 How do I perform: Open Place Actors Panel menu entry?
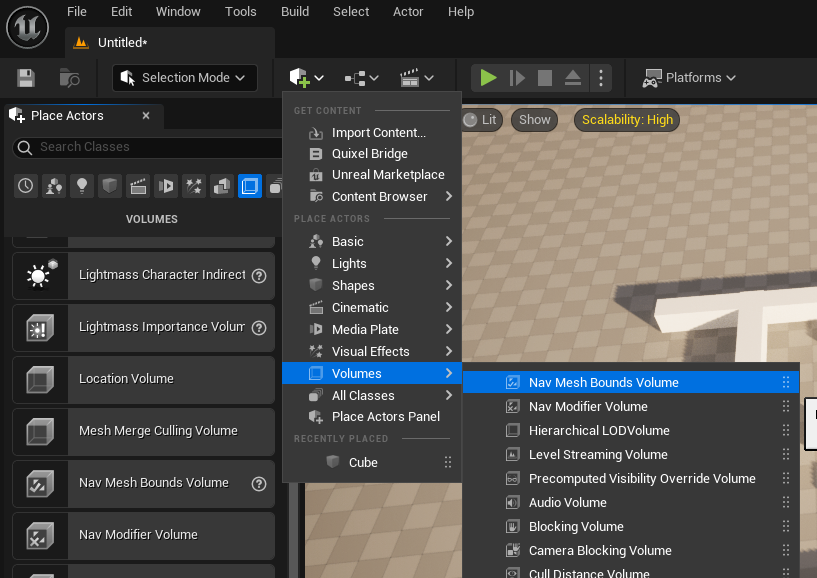click(x=372, y=416)
